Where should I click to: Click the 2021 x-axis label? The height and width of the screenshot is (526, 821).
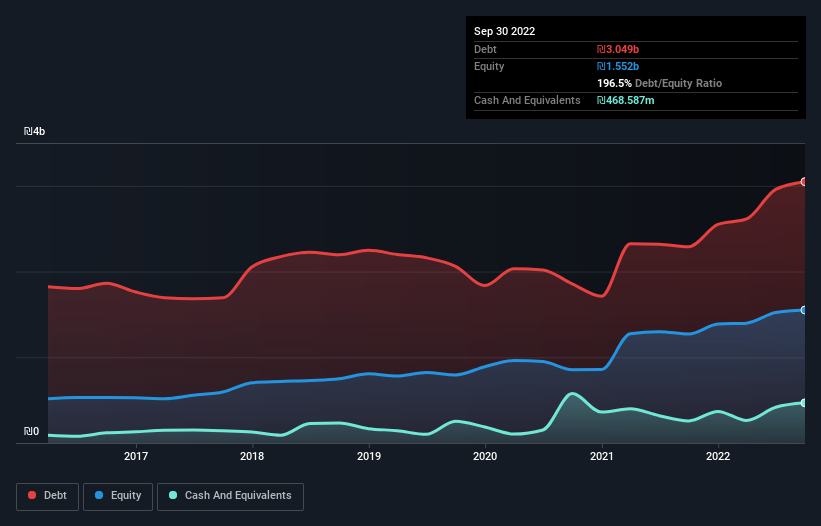[602, 456]
